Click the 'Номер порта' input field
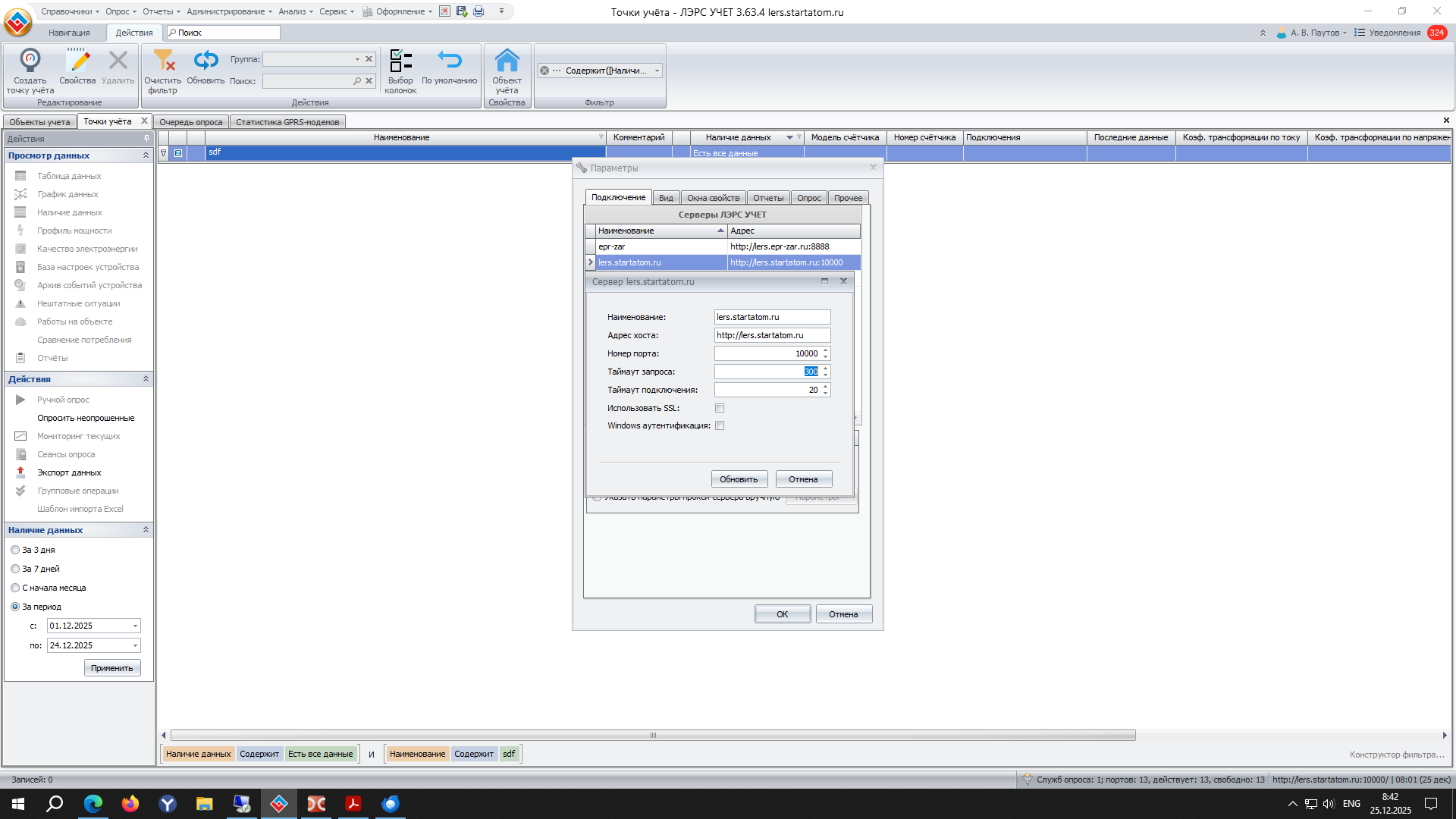 pos(766,353)
